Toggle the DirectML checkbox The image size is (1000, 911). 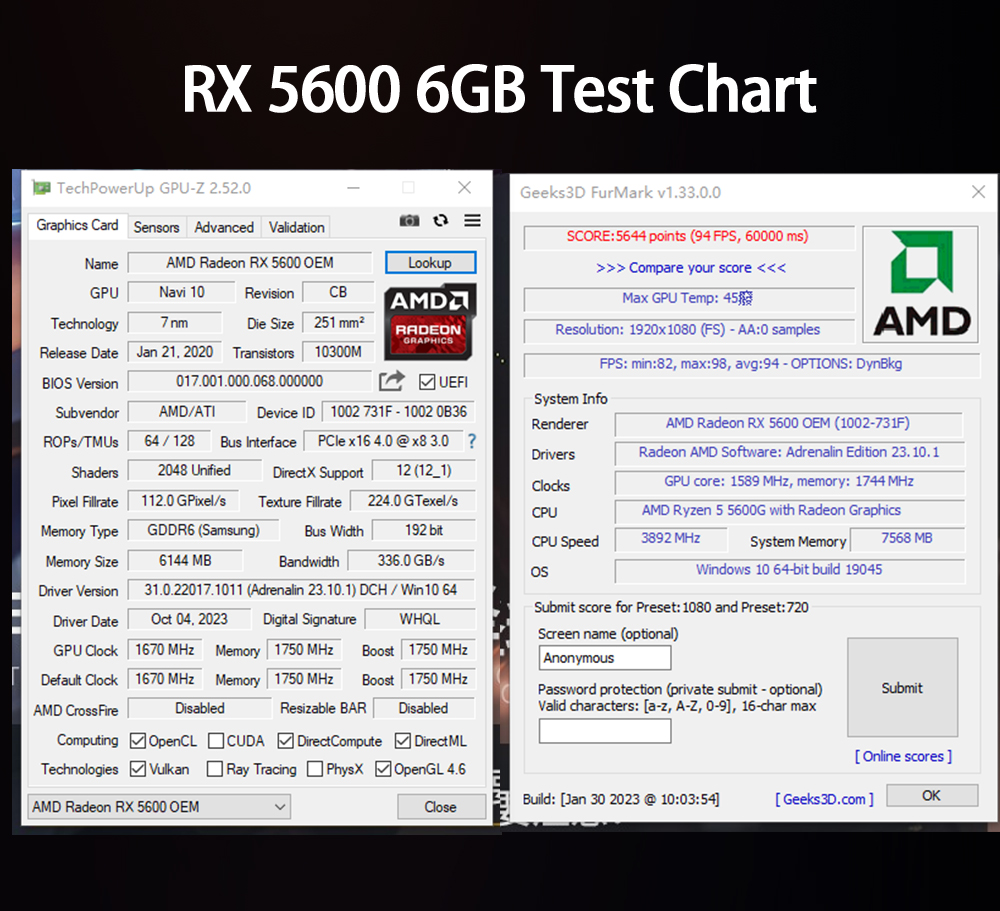402,741
